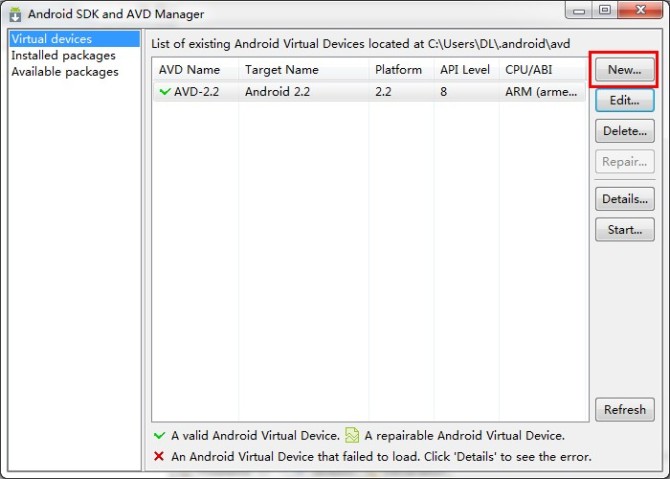Click the Android SDK title bar icon
Viewport: 670px width, 479px height.
15,14
